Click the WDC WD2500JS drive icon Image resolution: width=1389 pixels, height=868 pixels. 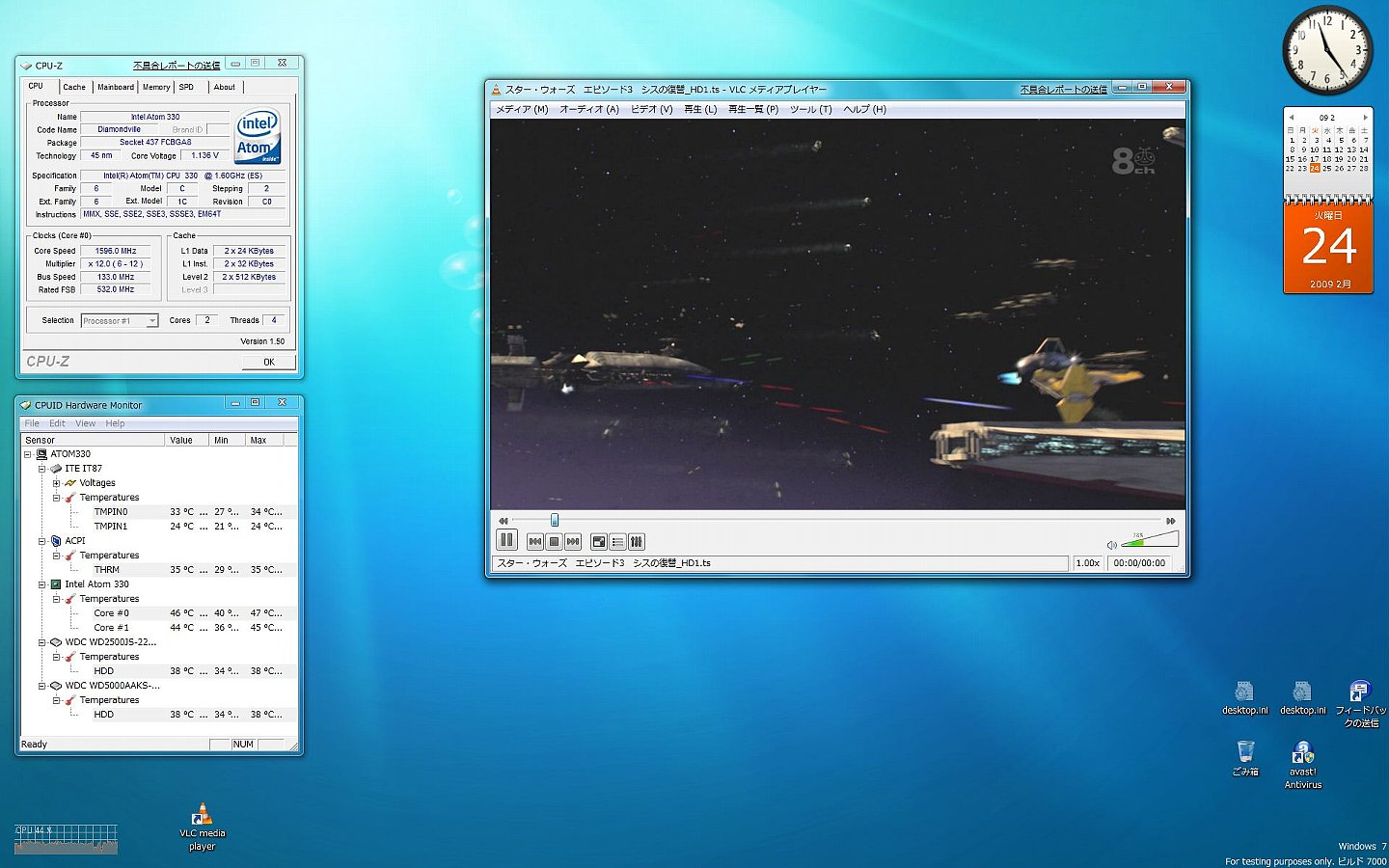[x=56, y=642]
